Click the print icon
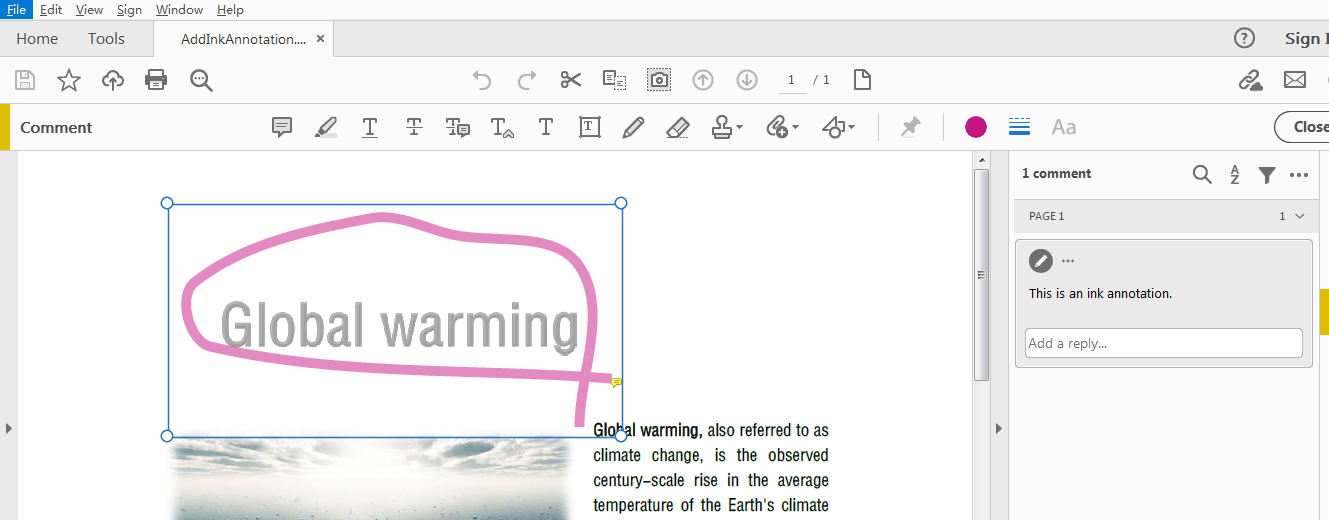 tap(156, 80)
